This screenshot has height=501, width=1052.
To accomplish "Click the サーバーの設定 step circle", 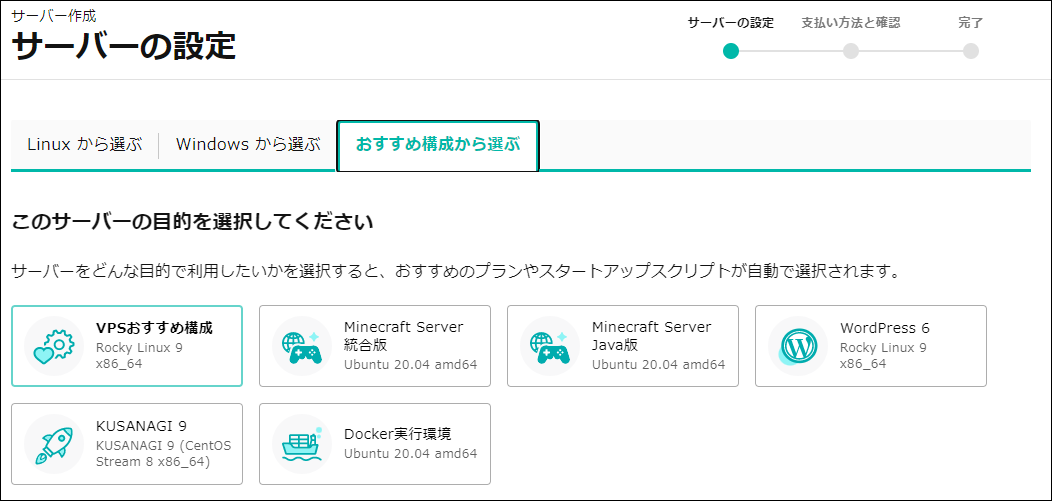I will [731, 51].
